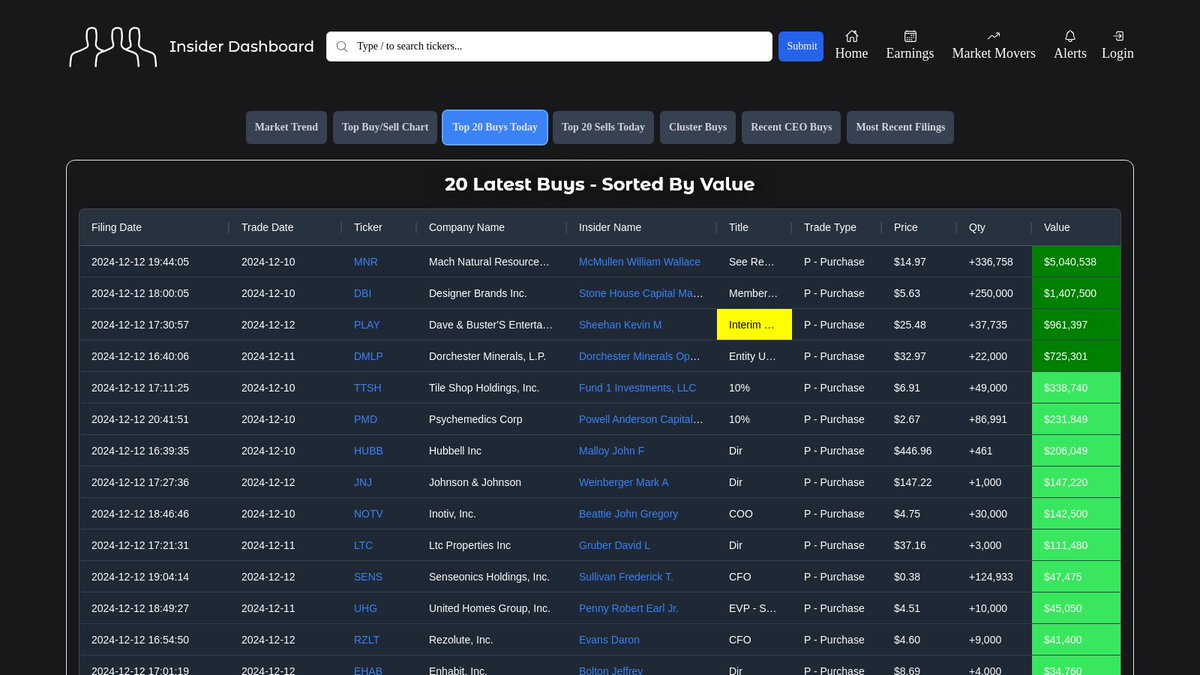Open insider Evans Daron link
This screenshot has height=675, width=1200.
(609, 640)
